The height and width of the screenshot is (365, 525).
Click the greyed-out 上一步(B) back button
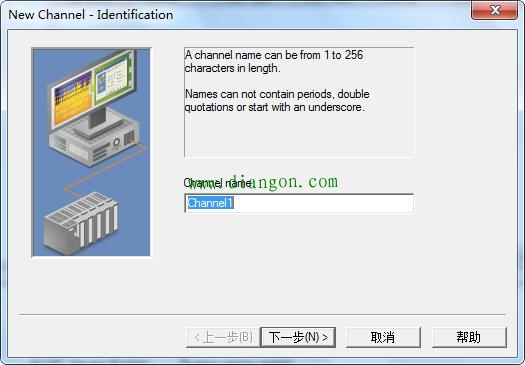(223, 337)
